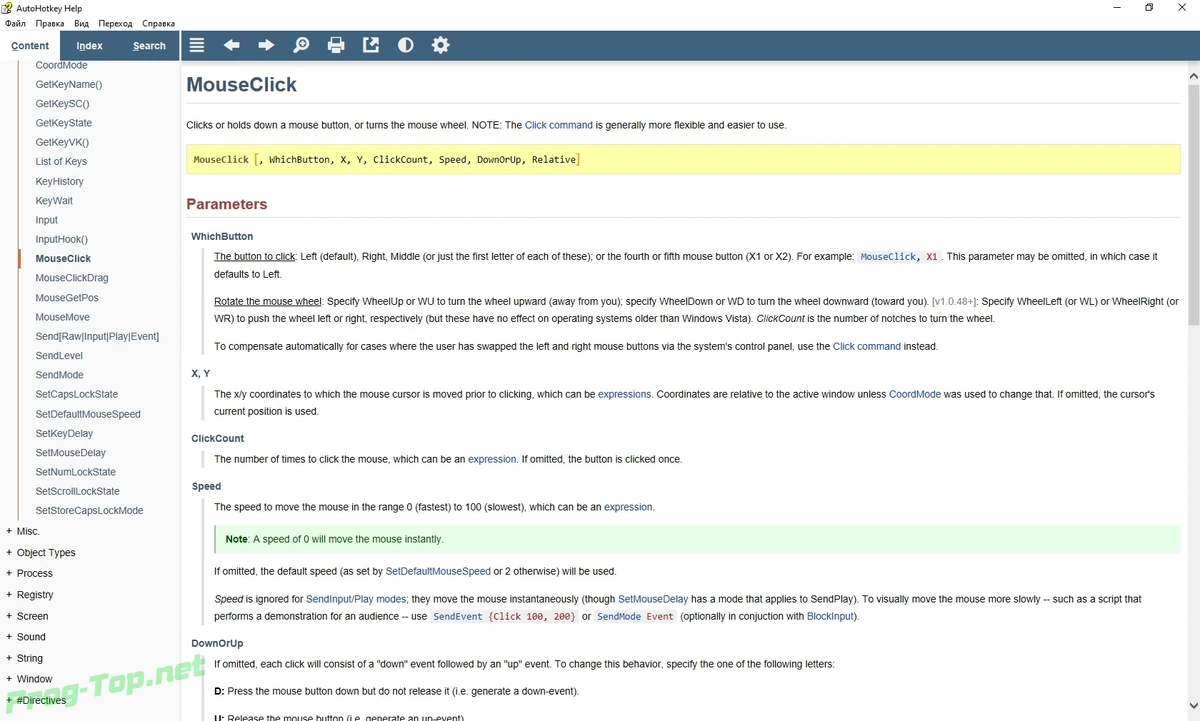Follow the Click command link in the intro
The width and height of the screenshot is (1200, 721).
(558, 125)
